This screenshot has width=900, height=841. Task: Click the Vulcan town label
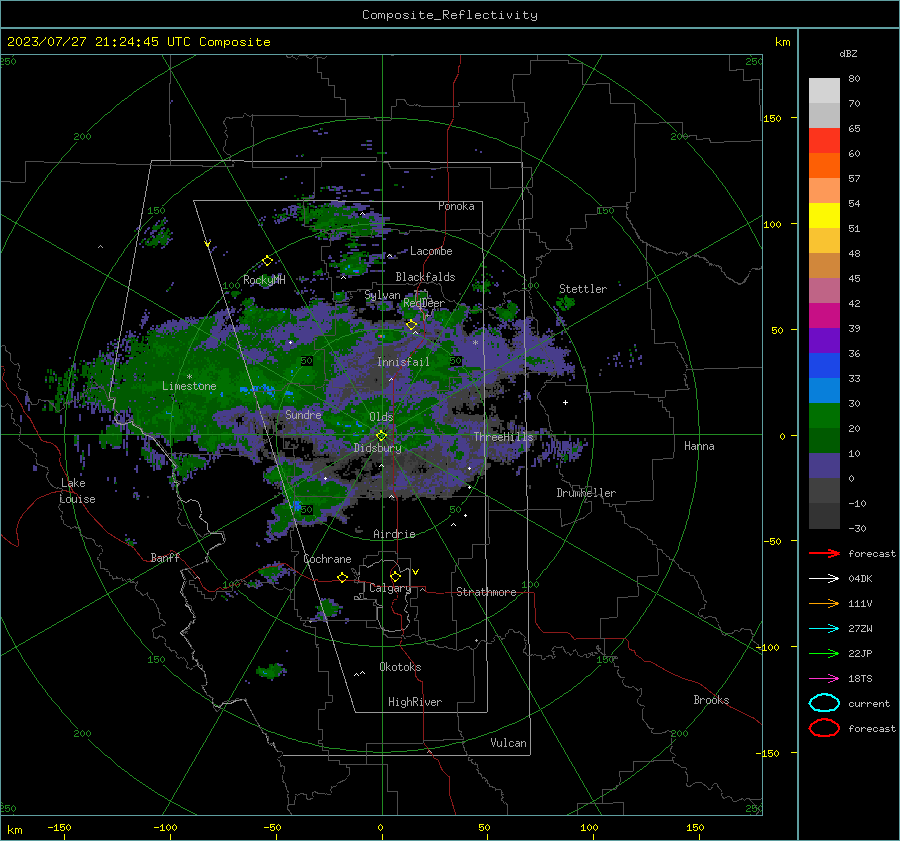point(508,743)
